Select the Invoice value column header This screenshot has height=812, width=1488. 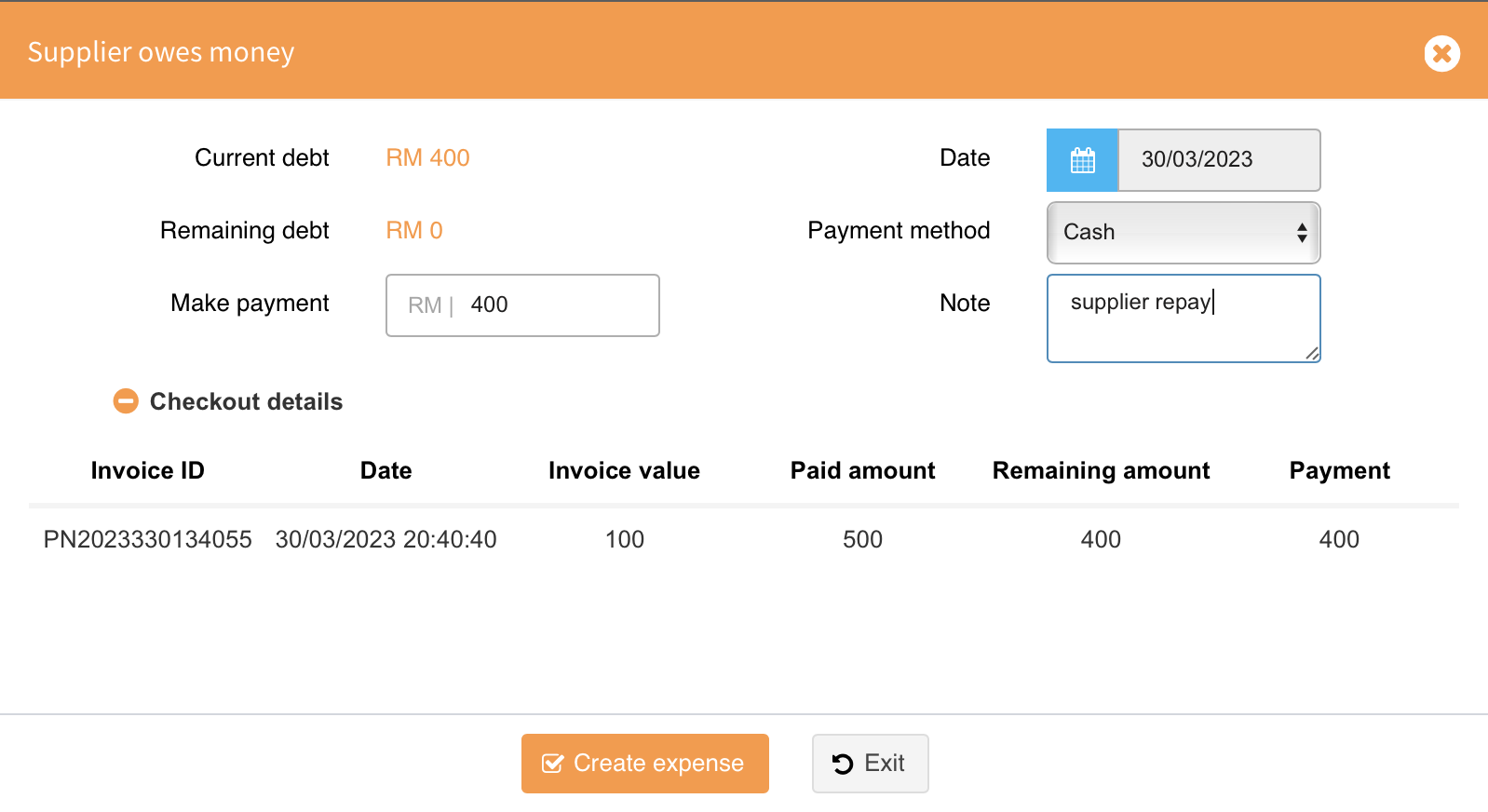click(624, 471)
